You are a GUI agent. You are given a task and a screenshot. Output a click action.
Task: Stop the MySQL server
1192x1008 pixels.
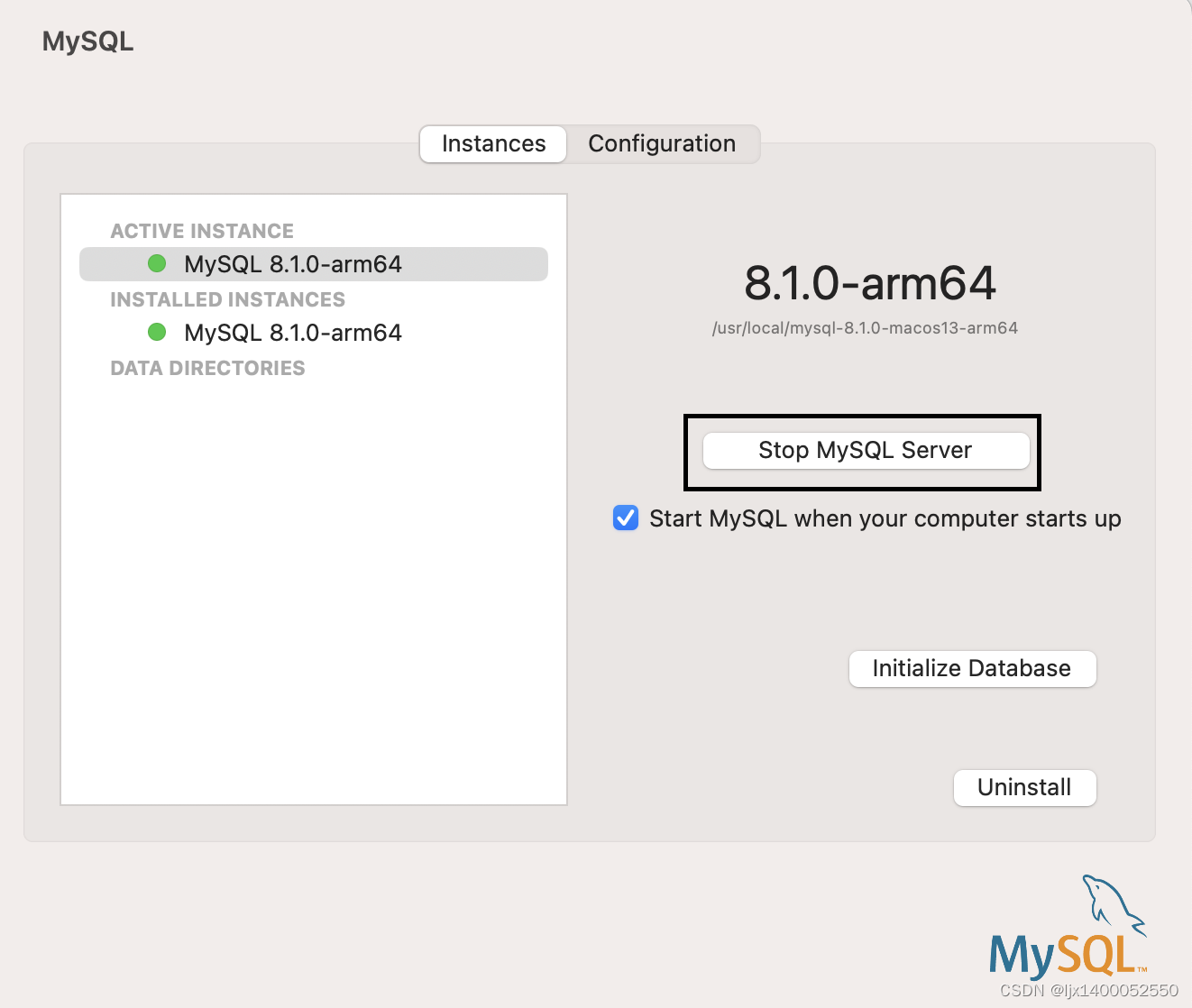click(866, 450)
